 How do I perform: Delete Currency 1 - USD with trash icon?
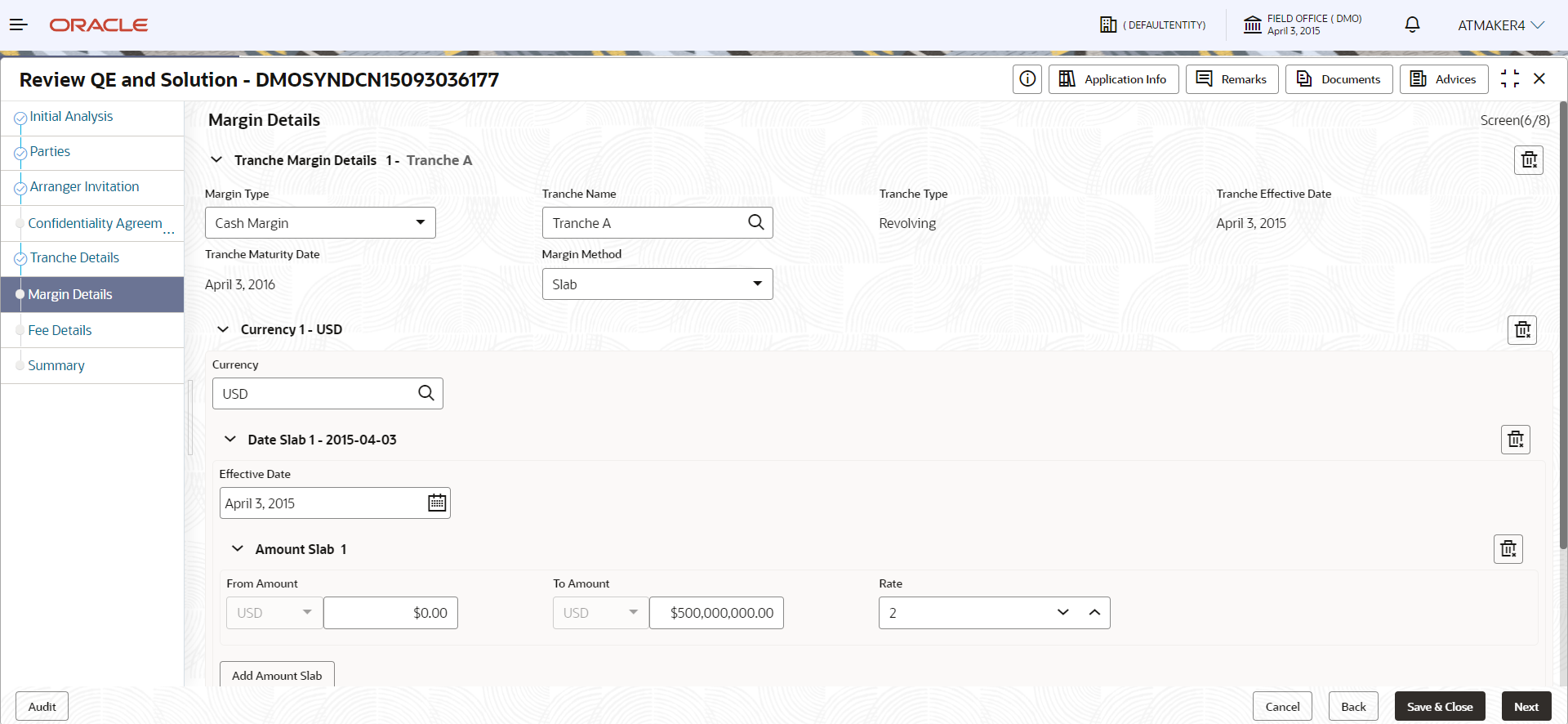tap(1522, 330)
